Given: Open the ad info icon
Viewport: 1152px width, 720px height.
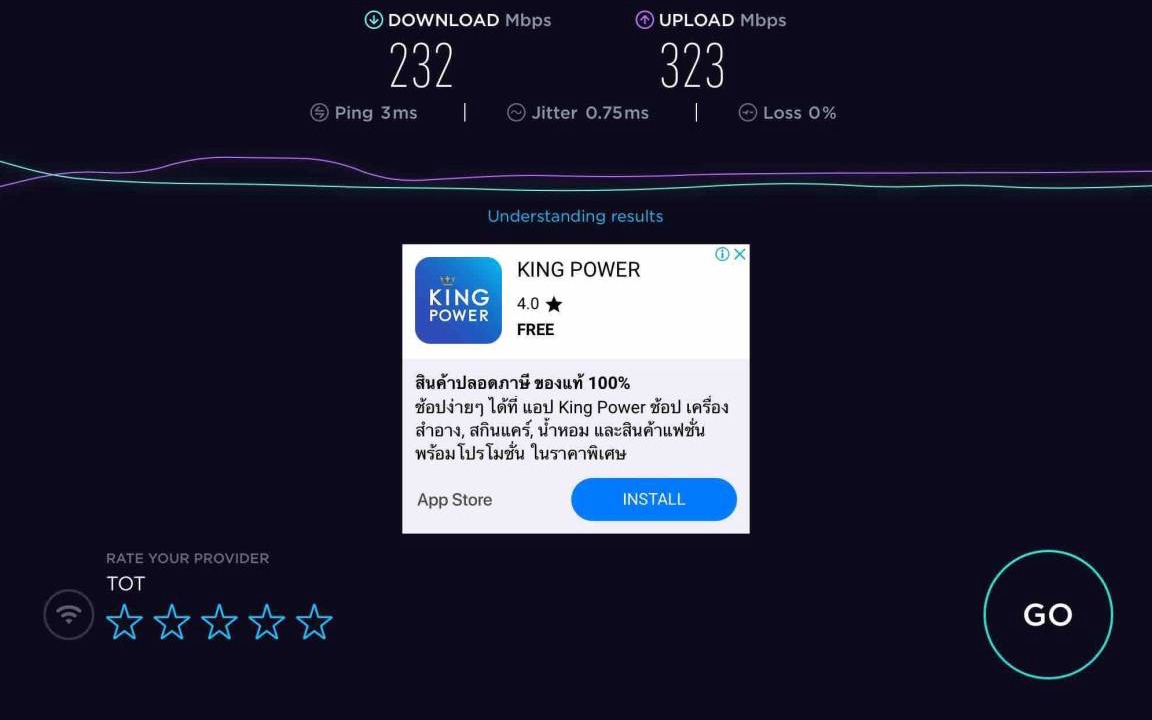Looking at the screenshot, I should coord(722,254).
